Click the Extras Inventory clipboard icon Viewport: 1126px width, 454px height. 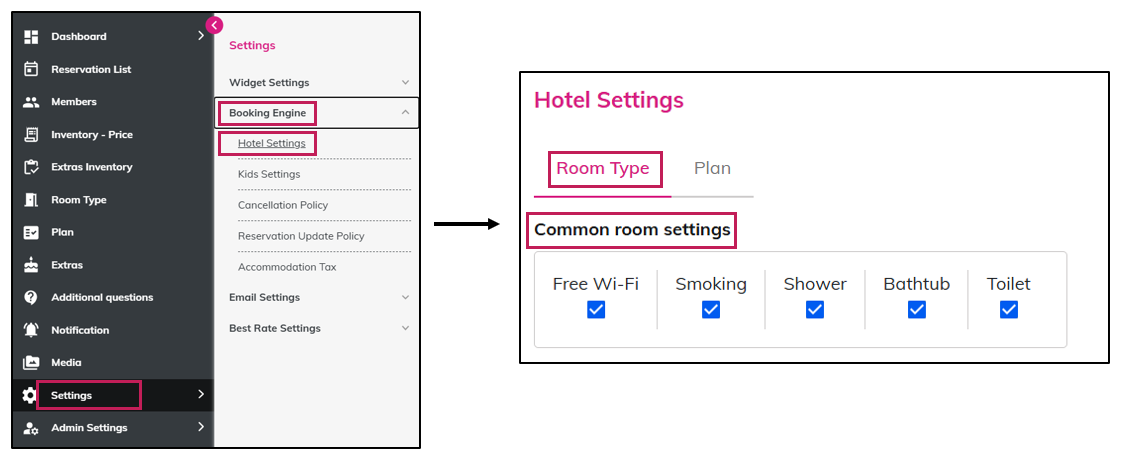click(x=31, y=167)
